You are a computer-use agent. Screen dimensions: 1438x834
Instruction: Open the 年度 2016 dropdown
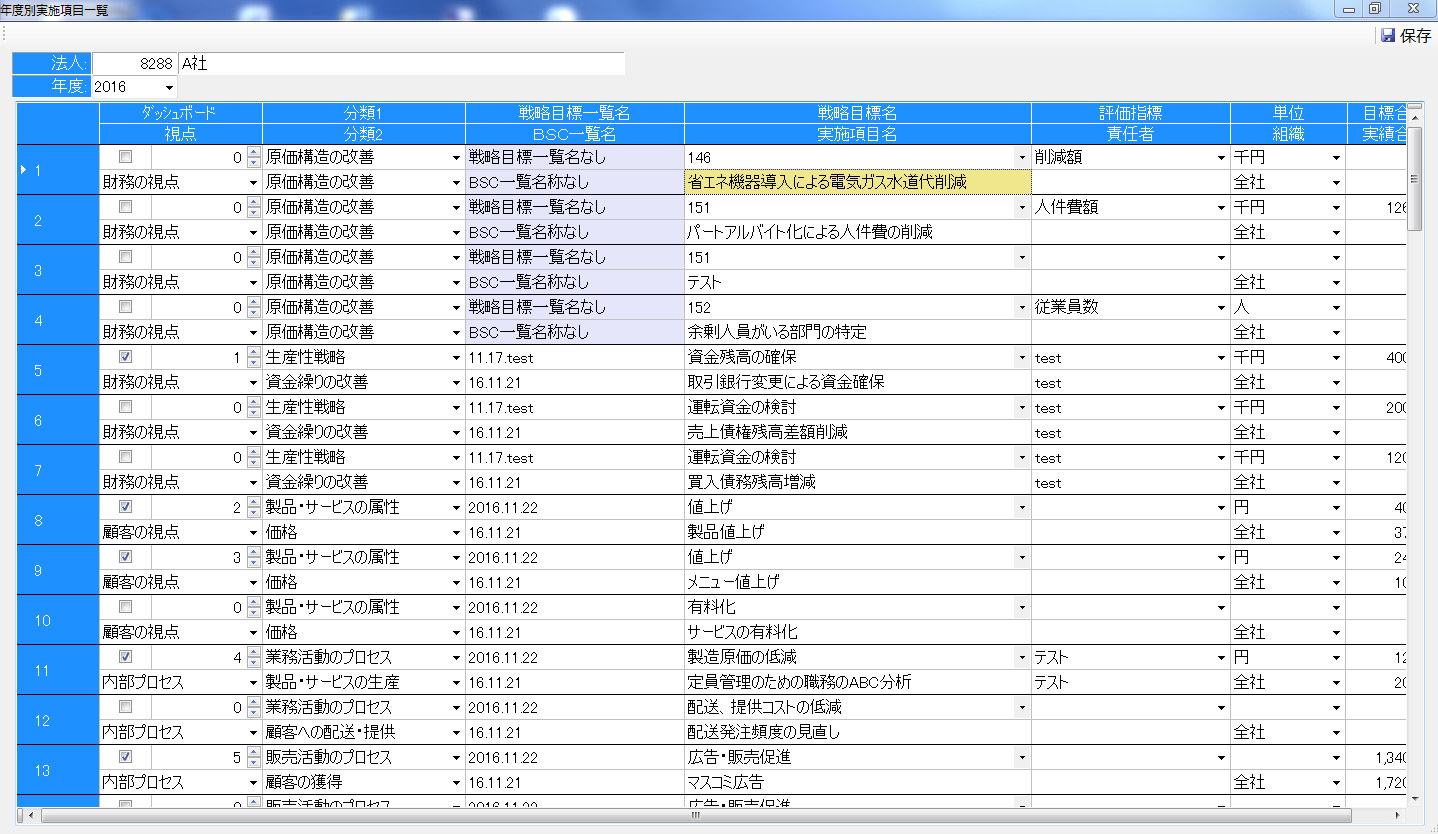(169, 88)
